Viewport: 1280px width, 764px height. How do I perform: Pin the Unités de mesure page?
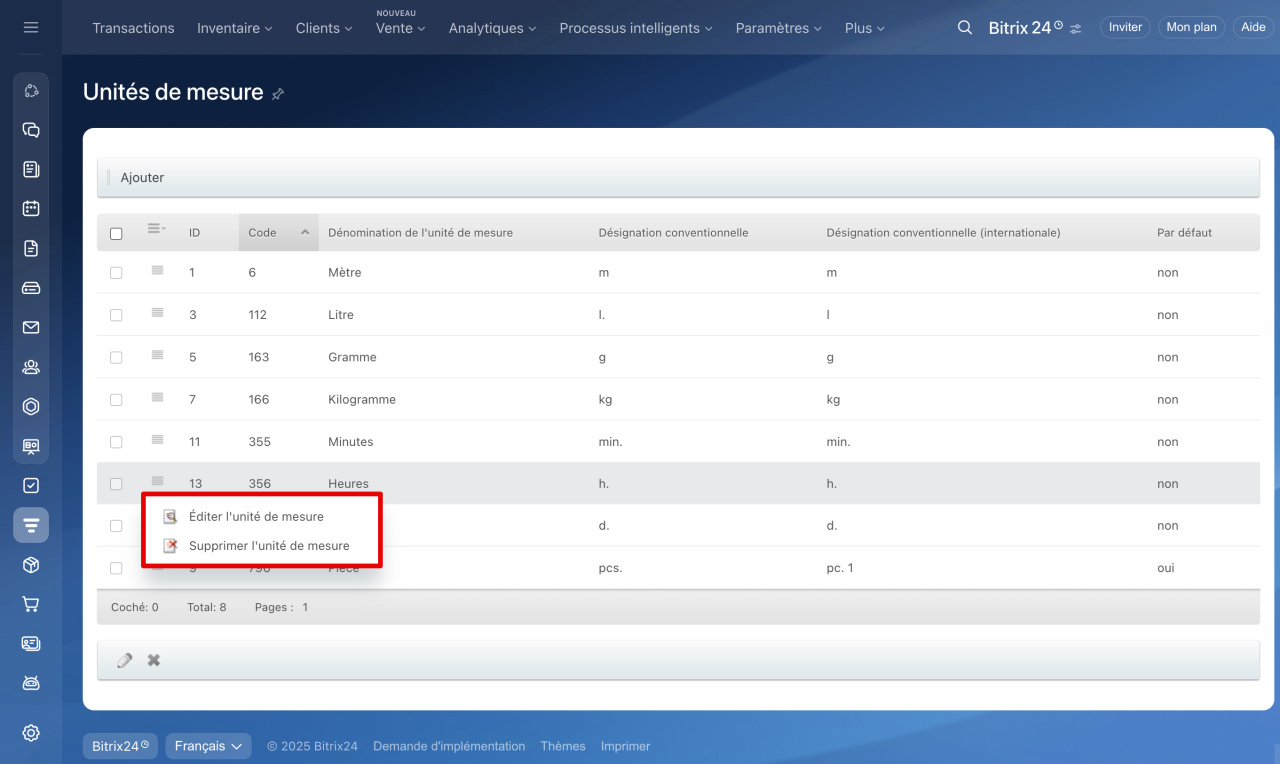tap(278, 94)
